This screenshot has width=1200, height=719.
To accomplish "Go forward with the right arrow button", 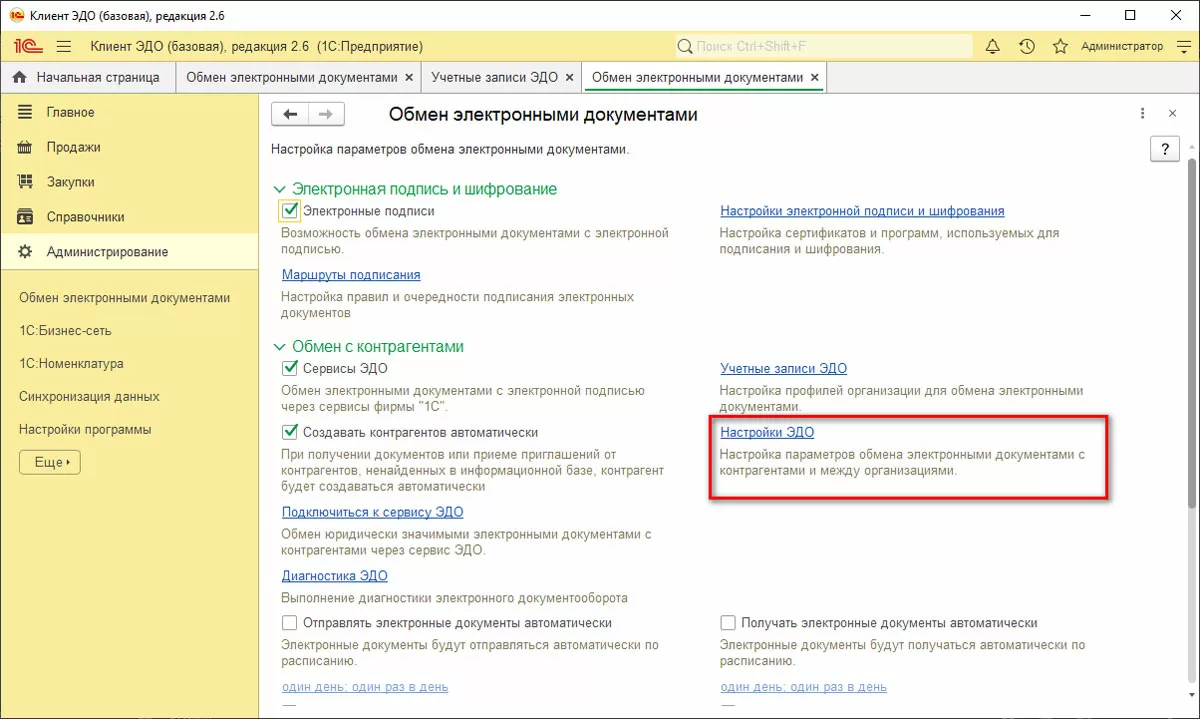I will click(326, 114).
